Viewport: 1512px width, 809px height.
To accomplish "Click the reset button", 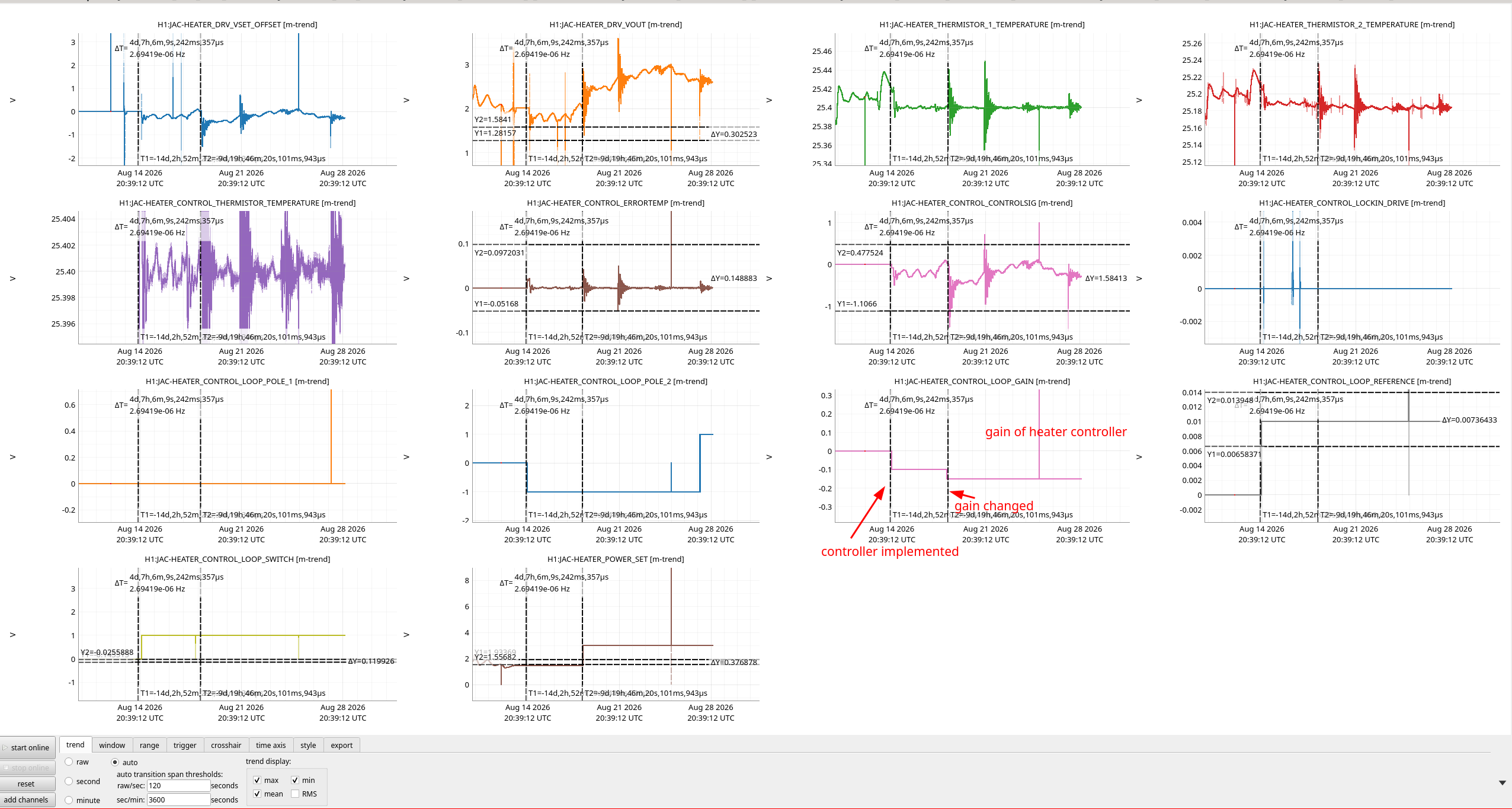I will [27, 784].
